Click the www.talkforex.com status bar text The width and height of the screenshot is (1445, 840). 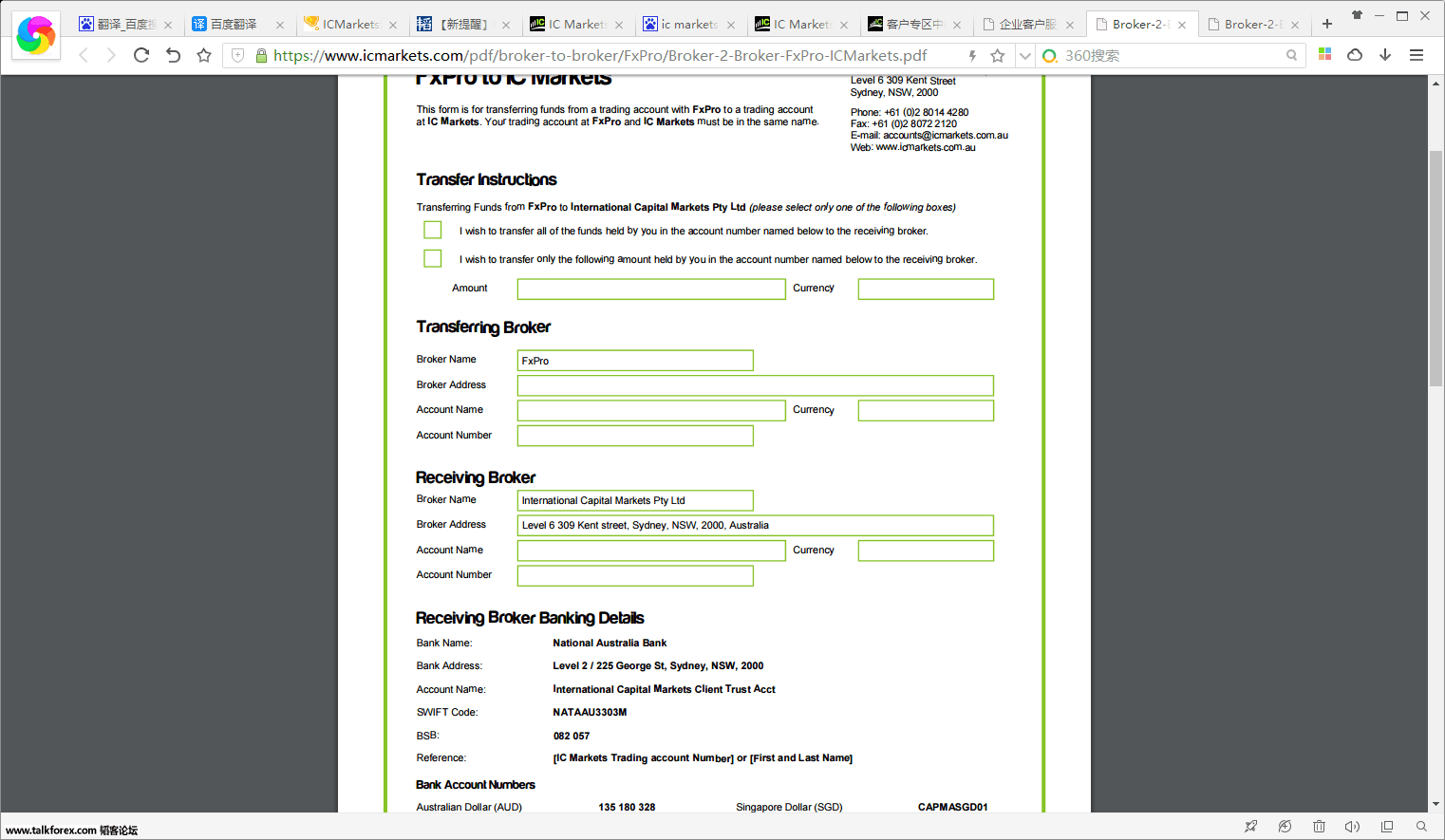tap(71, 830)
